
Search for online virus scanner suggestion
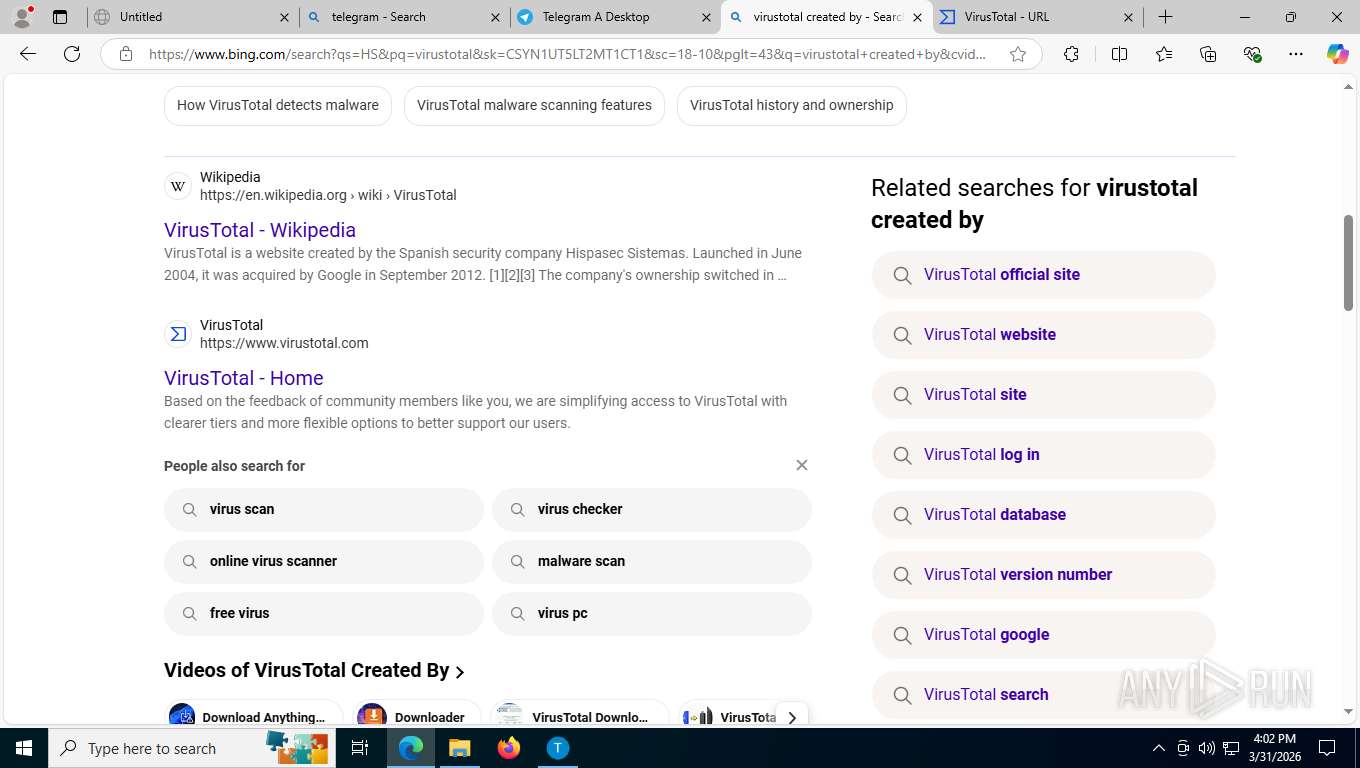click(324, 561)
